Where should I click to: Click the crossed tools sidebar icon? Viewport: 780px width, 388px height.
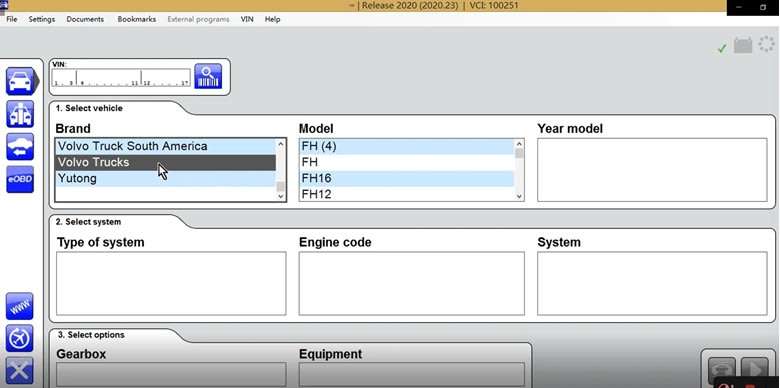[20, 371]
